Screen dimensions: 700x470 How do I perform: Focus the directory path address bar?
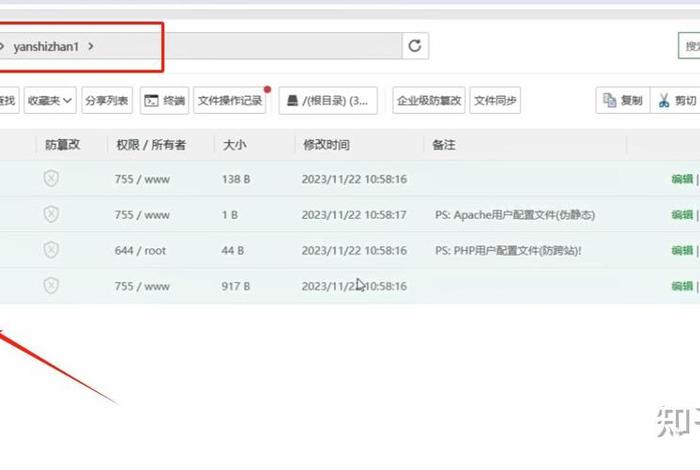click(201, 46)
